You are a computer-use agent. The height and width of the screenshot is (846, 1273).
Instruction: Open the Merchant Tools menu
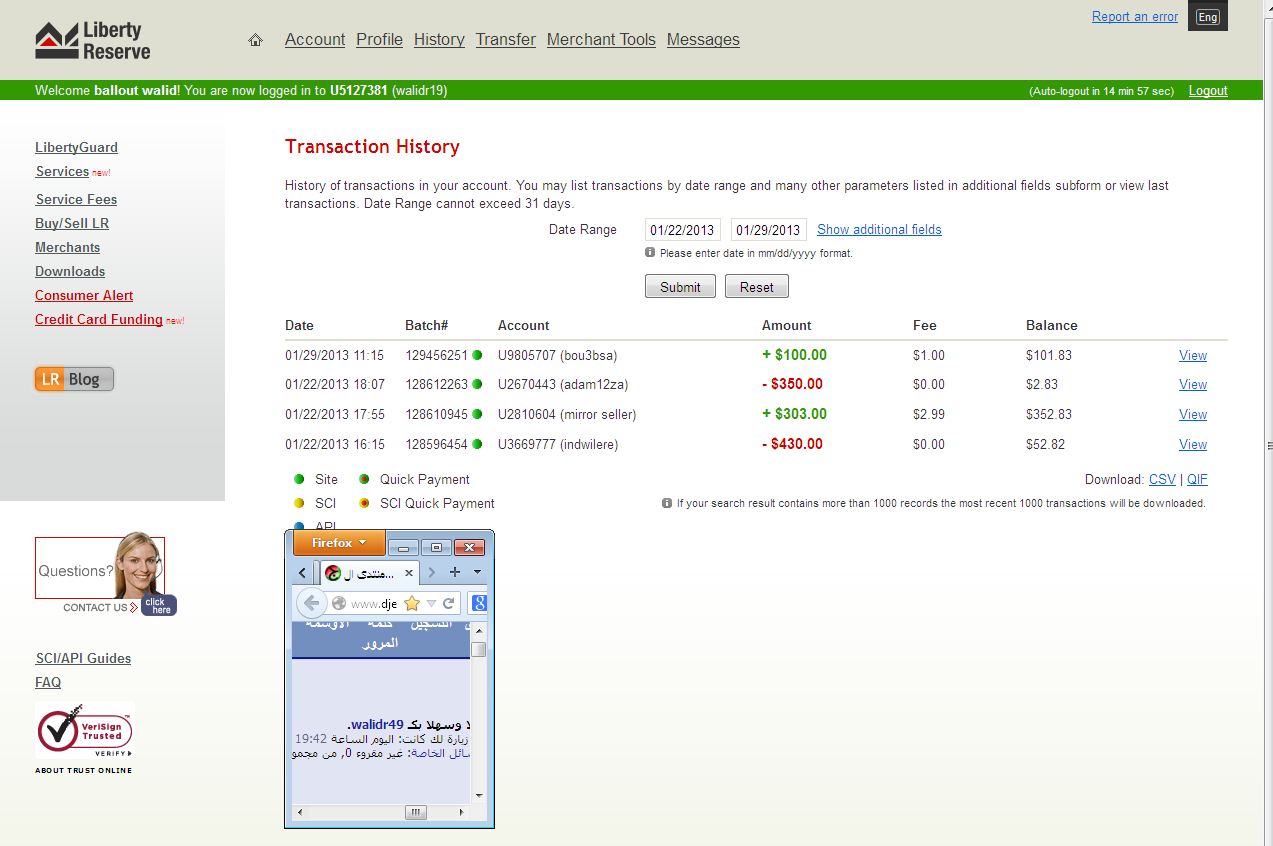[601, 40]
